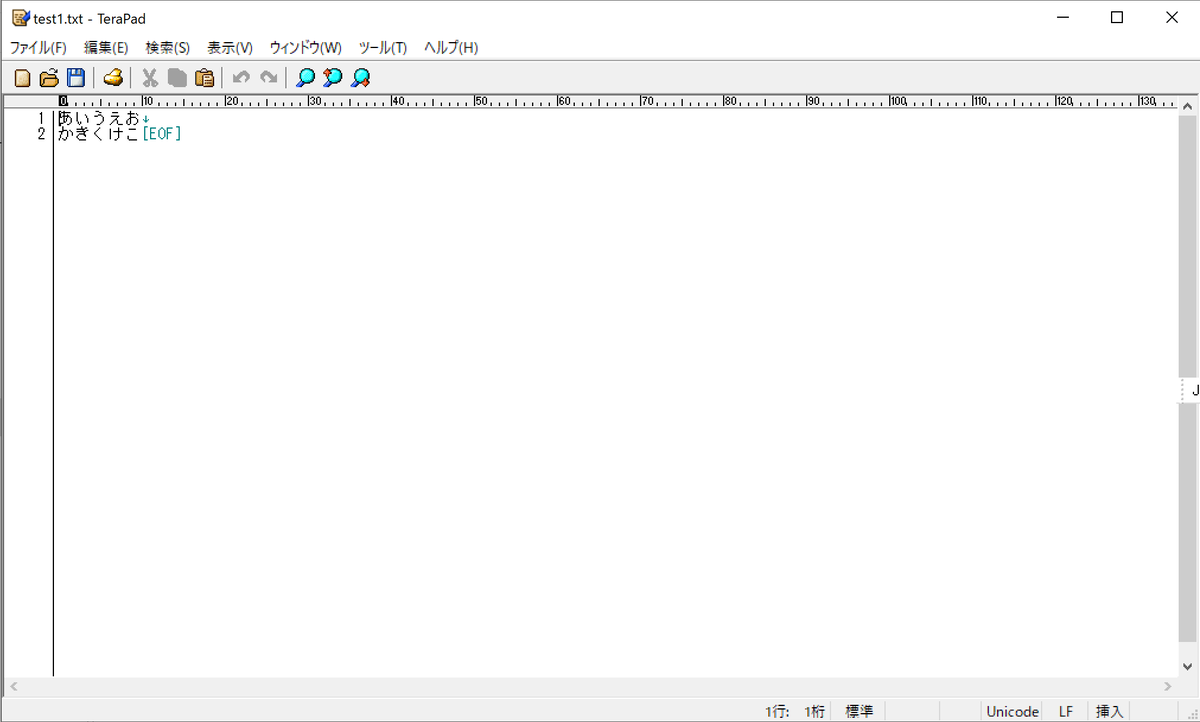Click the 標準 mode status entry
This screenshot has height=722, width=1200.
coord(859,711)
